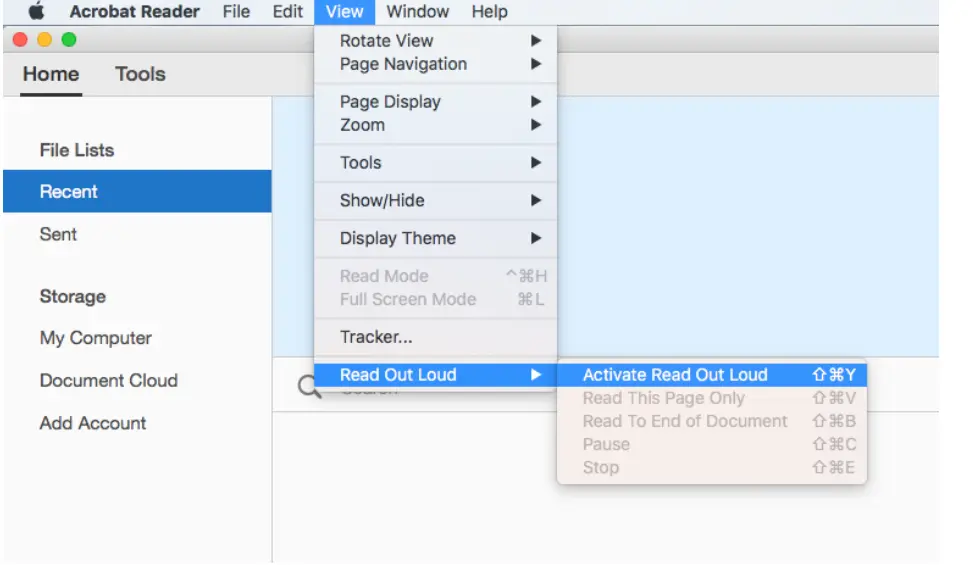973x565 pixels.
Task: Expand the Page Display submenu
Action: [436, 101]
